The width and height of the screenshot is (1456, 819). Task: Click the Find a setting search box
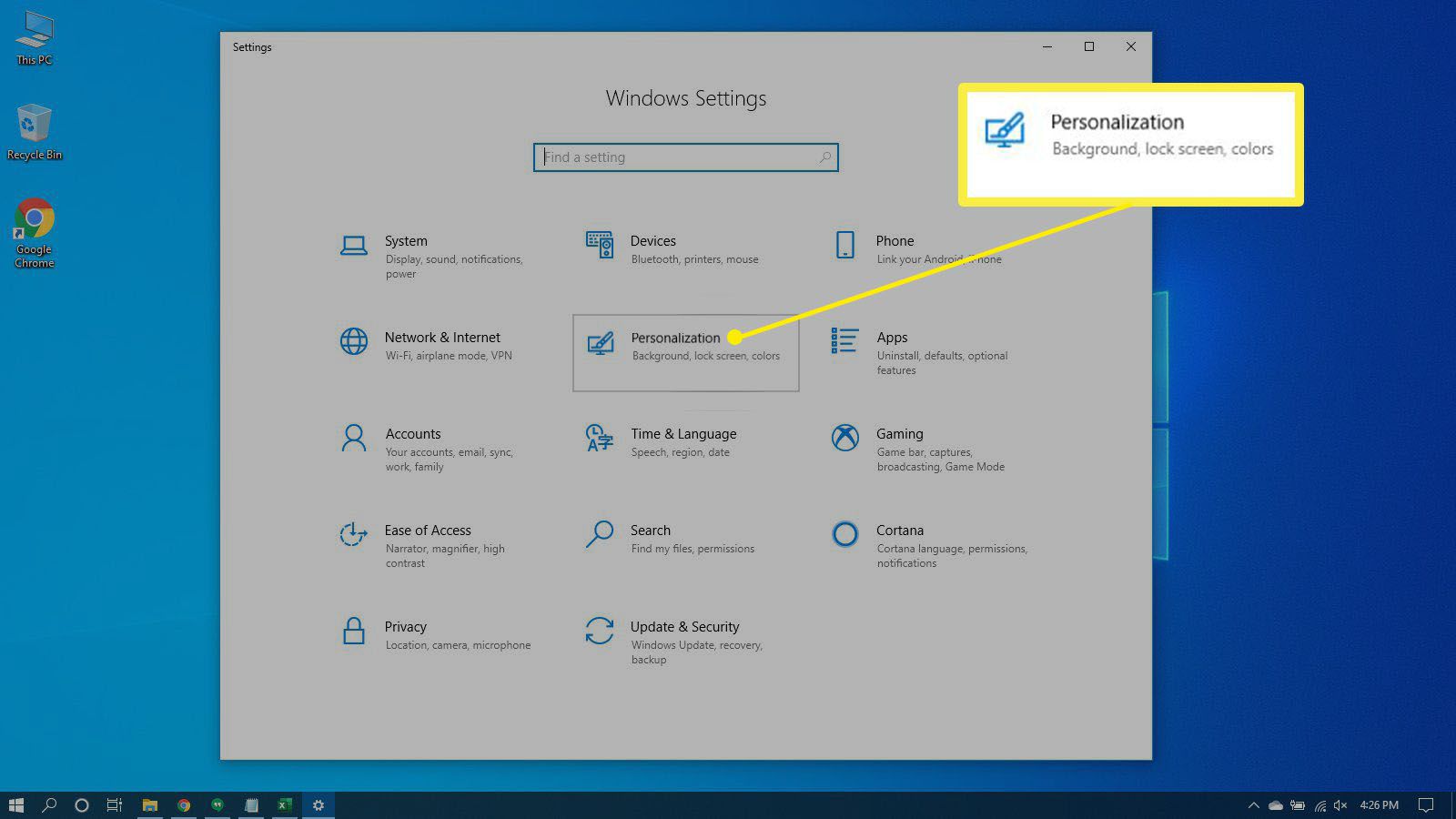(x=685, y=157)
